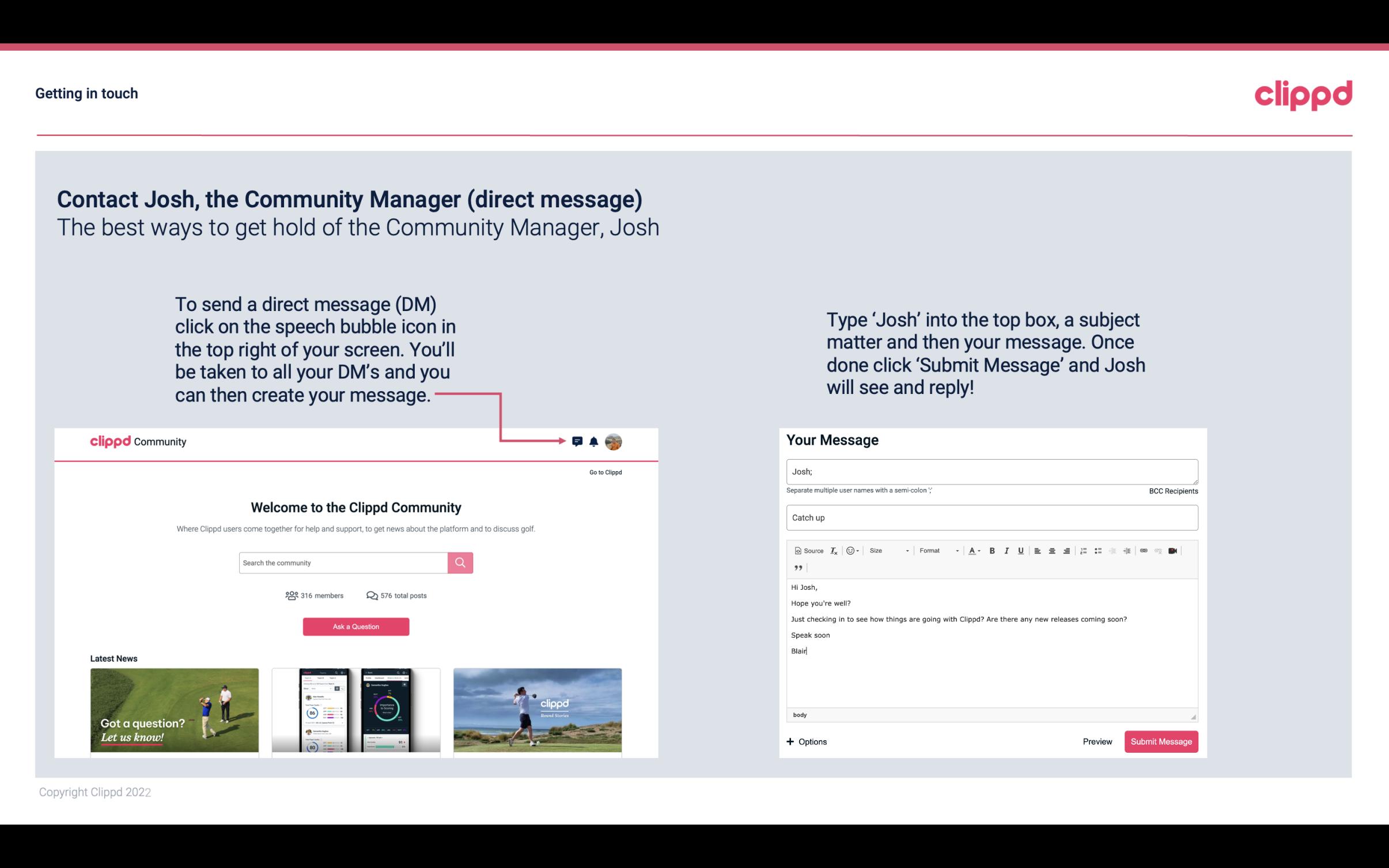Toggle BCC Recipients option
Screen dimensions: 1389x868
pos(1173,491)
